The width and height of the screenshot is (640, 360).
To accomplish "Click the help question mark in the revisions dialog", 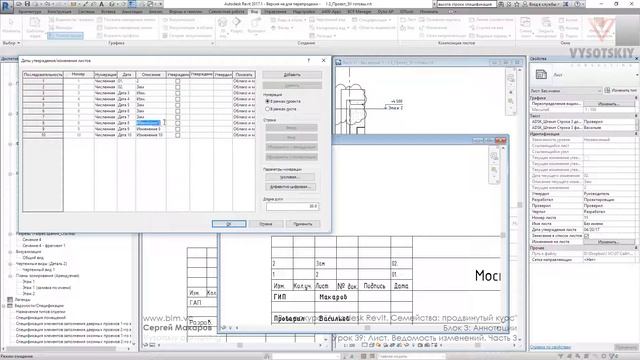I will coord(309,60).
